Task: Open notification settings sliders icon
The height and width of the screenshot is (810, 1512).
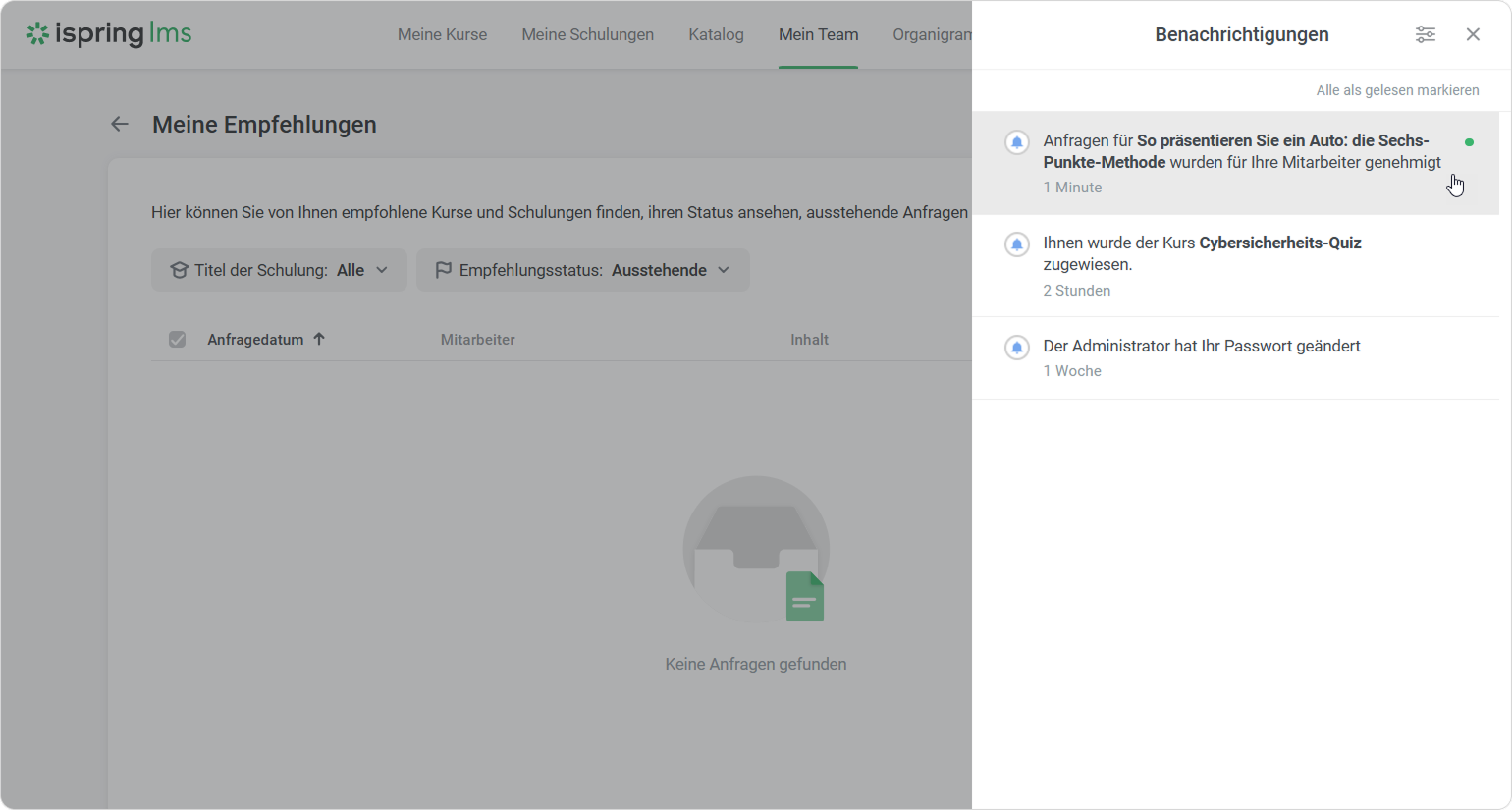Action: tap(1425, 34)
